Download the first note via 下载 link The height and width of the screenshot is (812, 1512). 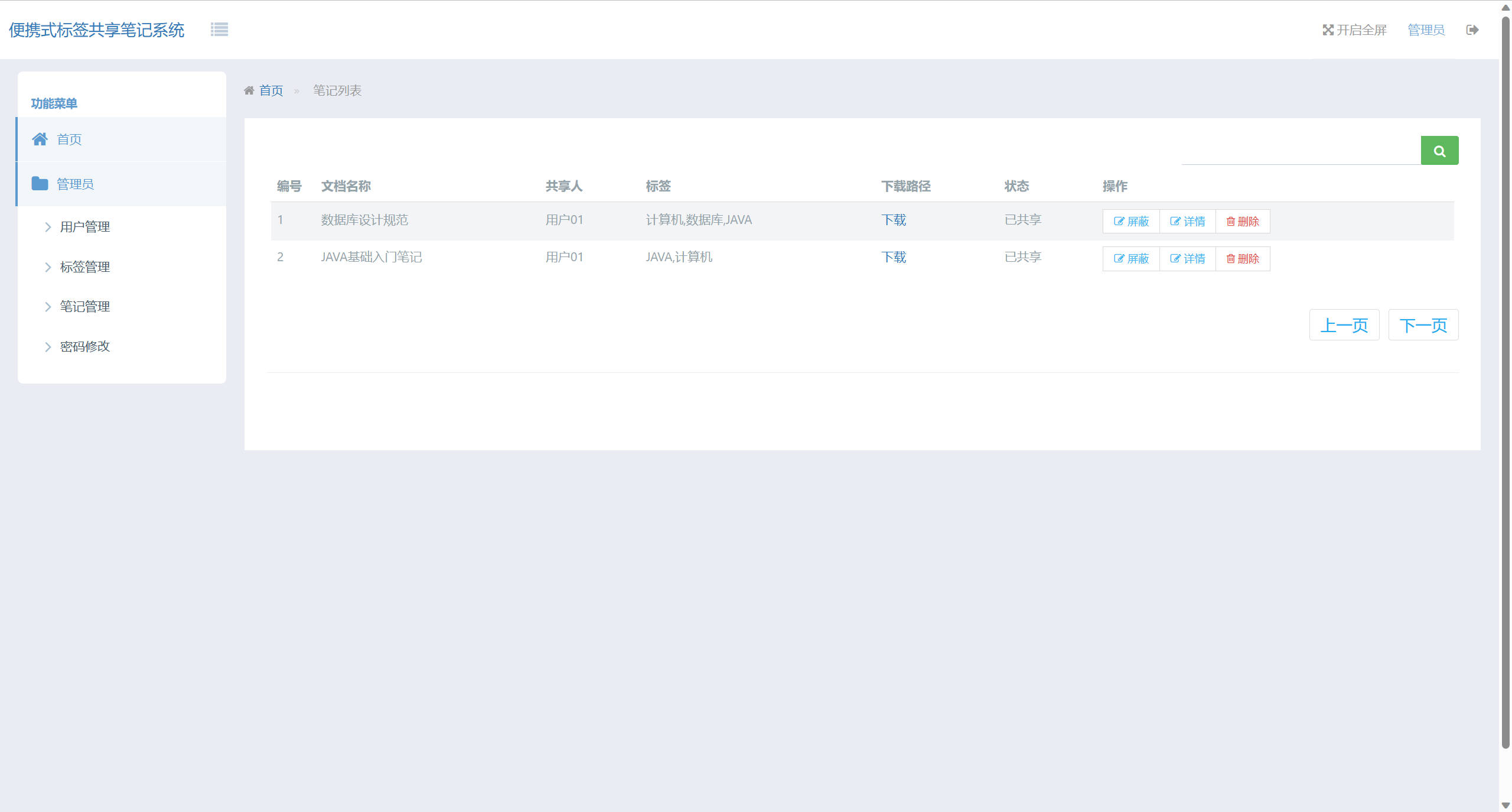(x=894, y=220)
